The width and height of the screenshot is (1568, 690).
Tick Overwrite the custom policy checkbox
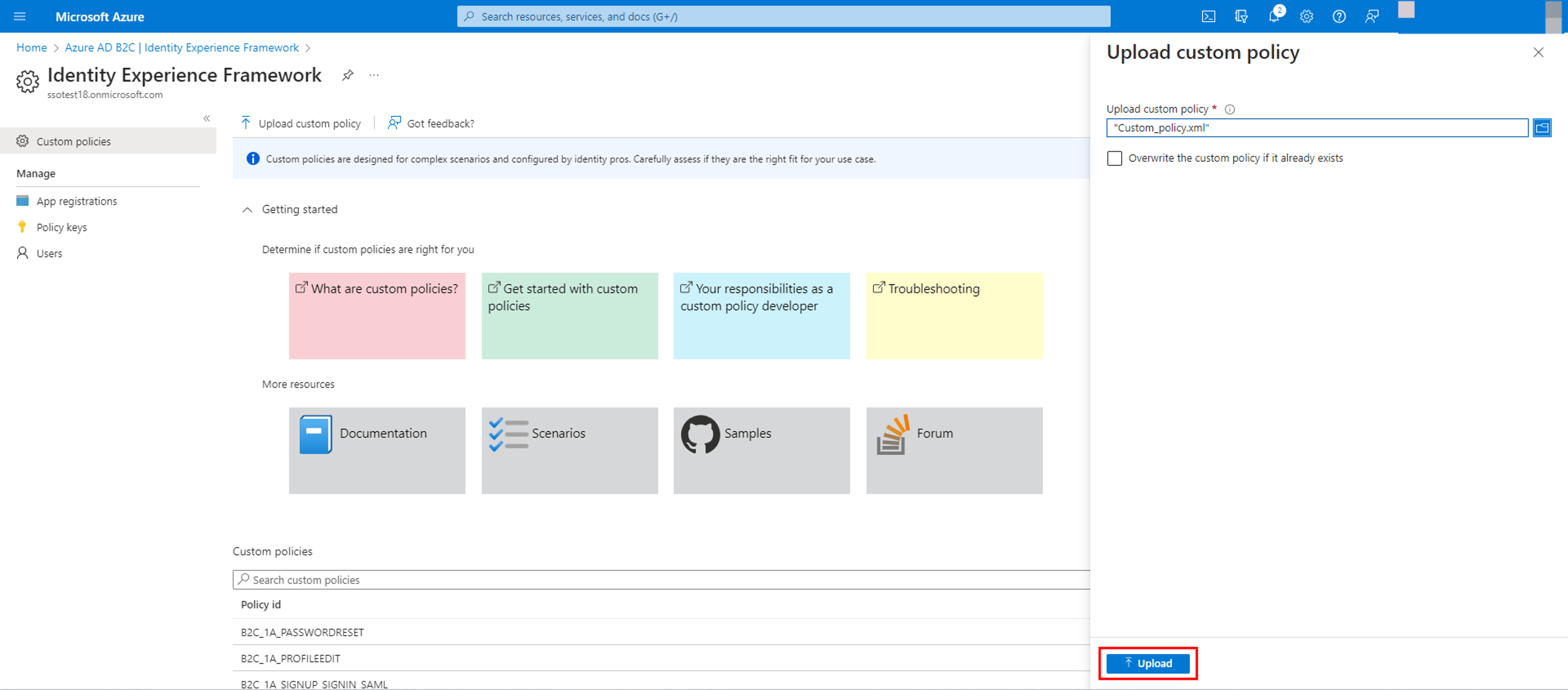pyautogui.click(x=1114, y=158)
